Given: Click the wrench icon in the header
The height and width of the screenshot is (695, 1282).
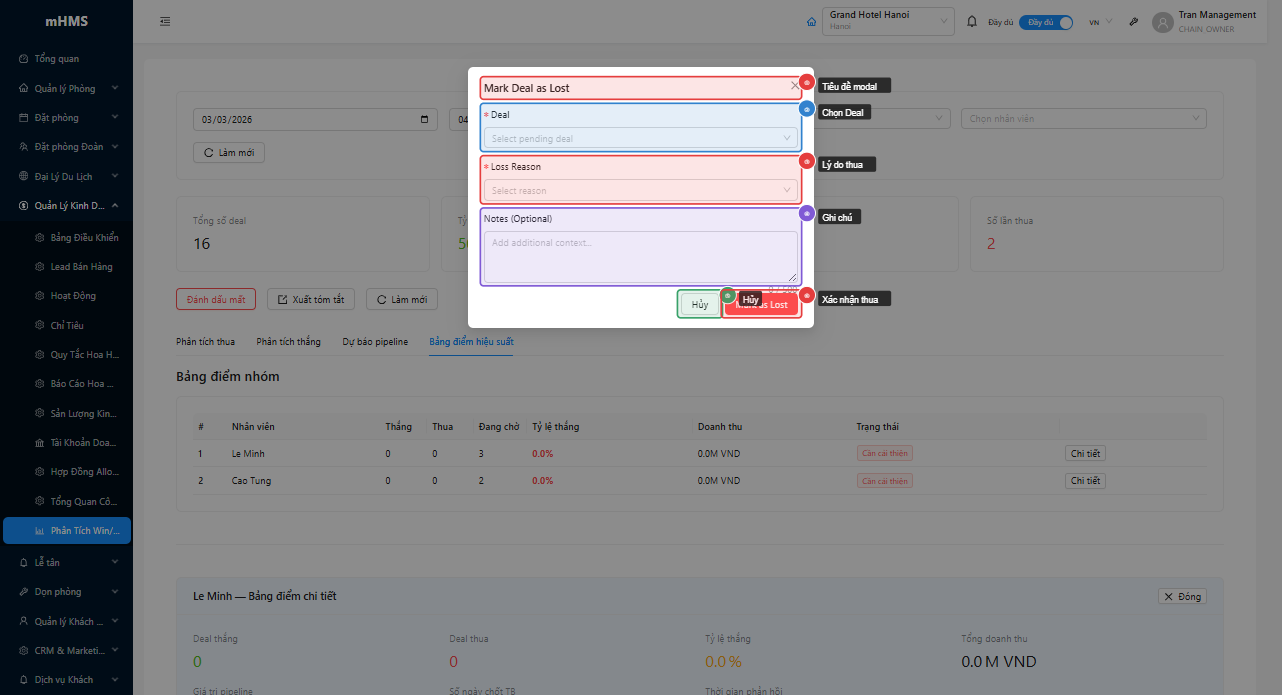Looking at the screenshot, I should click(1133, 20).
